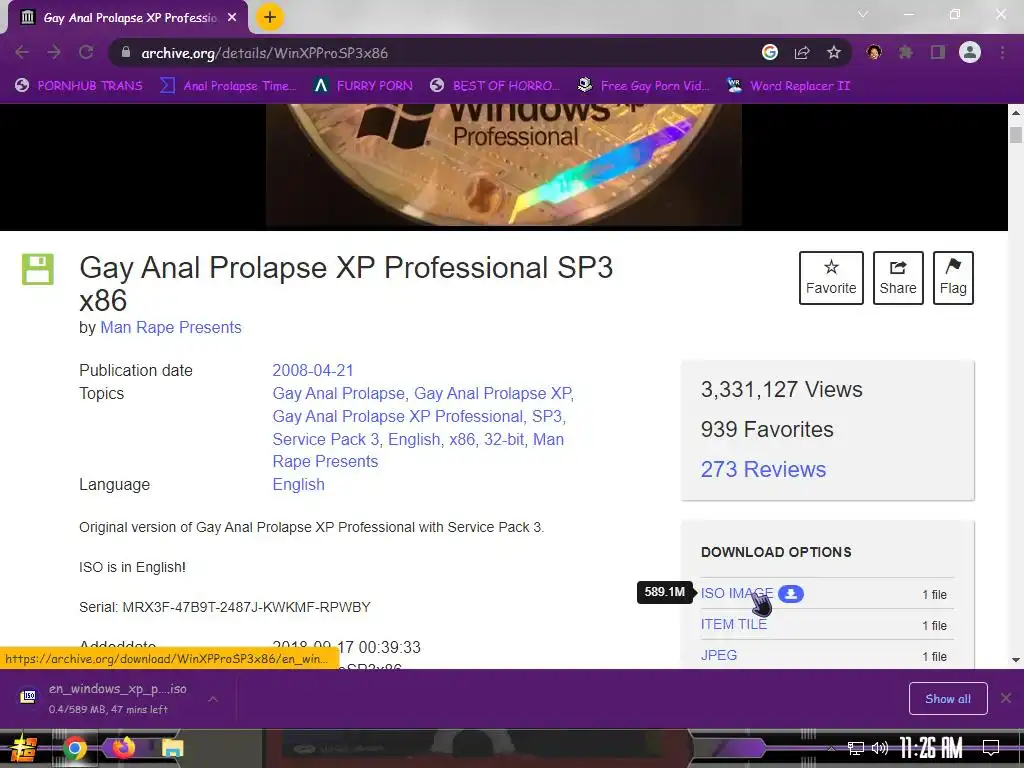Click the address bar URL field
This screenshot has width=1024, height=768.
point(444,53)
